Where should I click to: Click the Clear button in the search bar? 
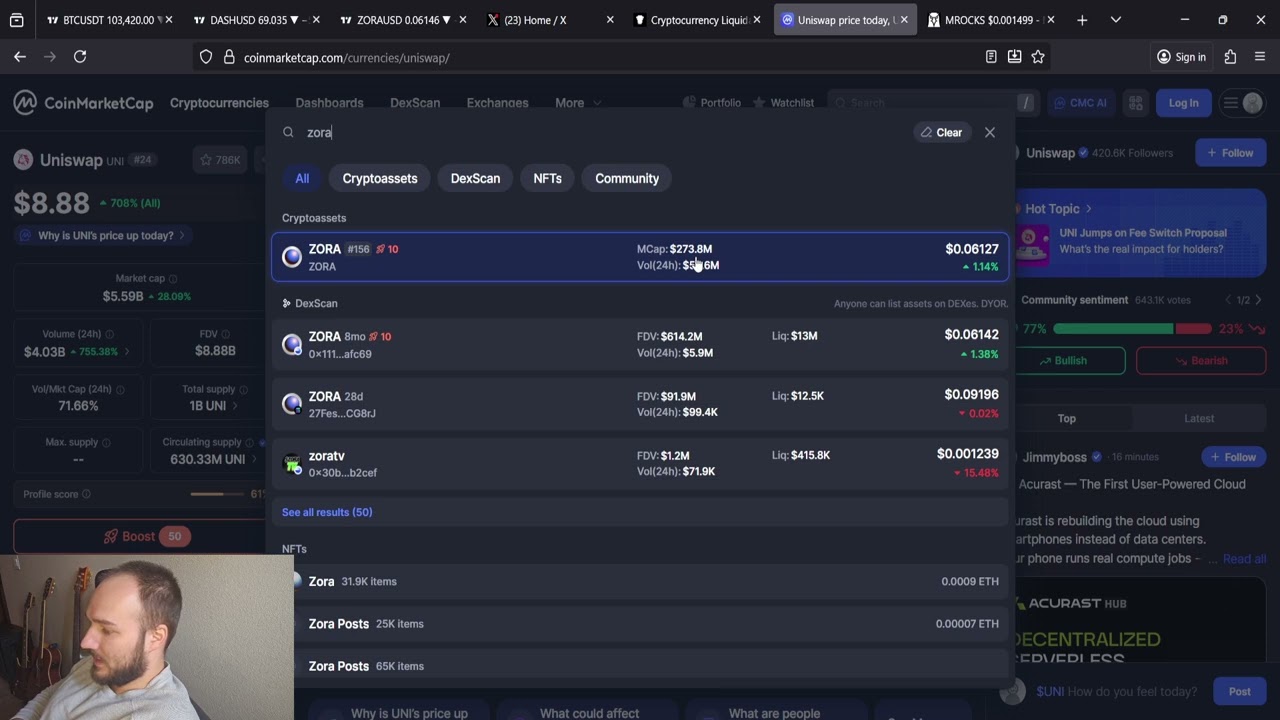pyautogui.click(x=941, y=132)
